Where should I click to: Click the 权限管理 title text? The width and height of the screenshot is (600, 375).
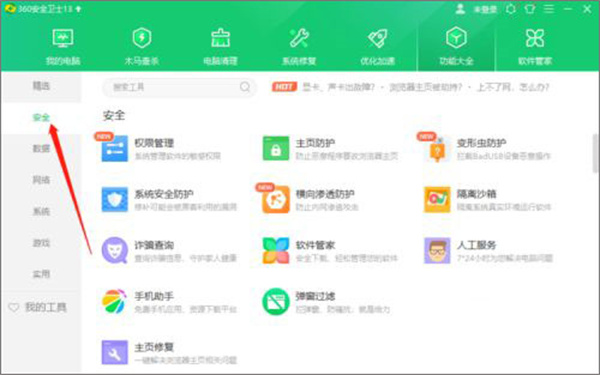pos(154,143)
